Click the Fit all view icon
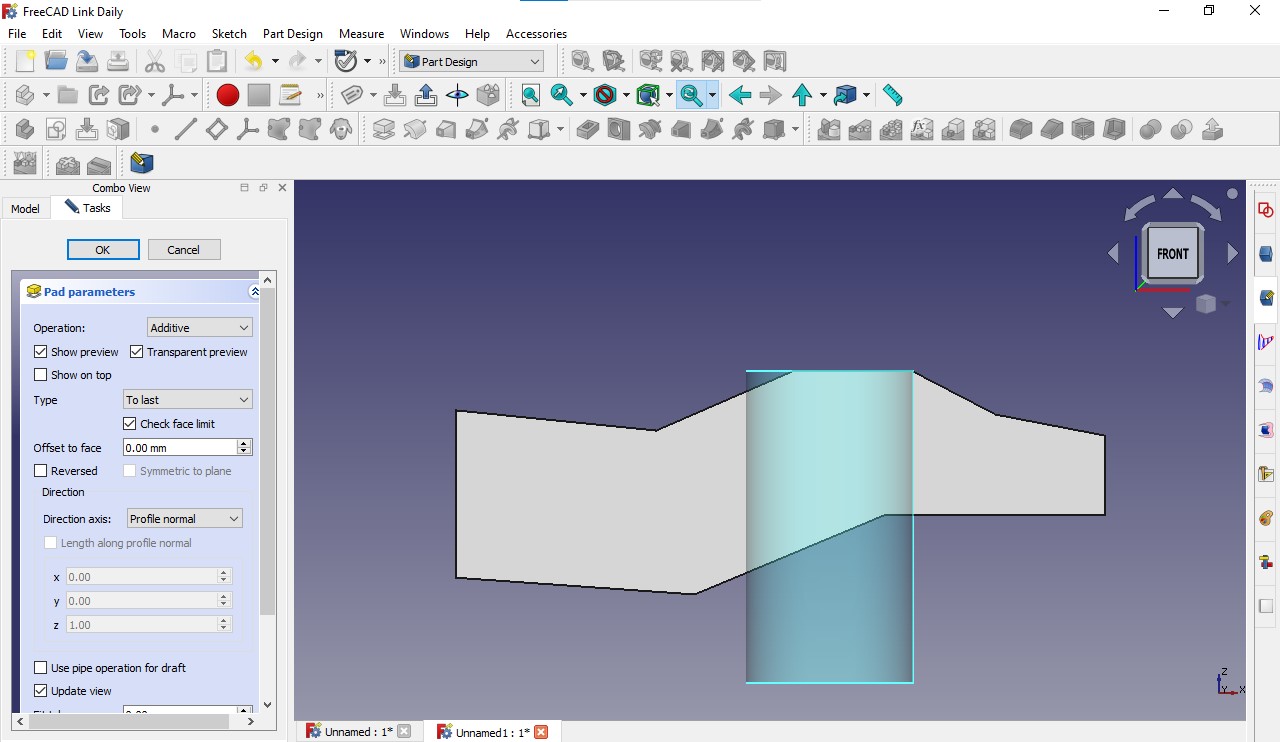This screenshot has height=742, width=1280. point(529,95)
